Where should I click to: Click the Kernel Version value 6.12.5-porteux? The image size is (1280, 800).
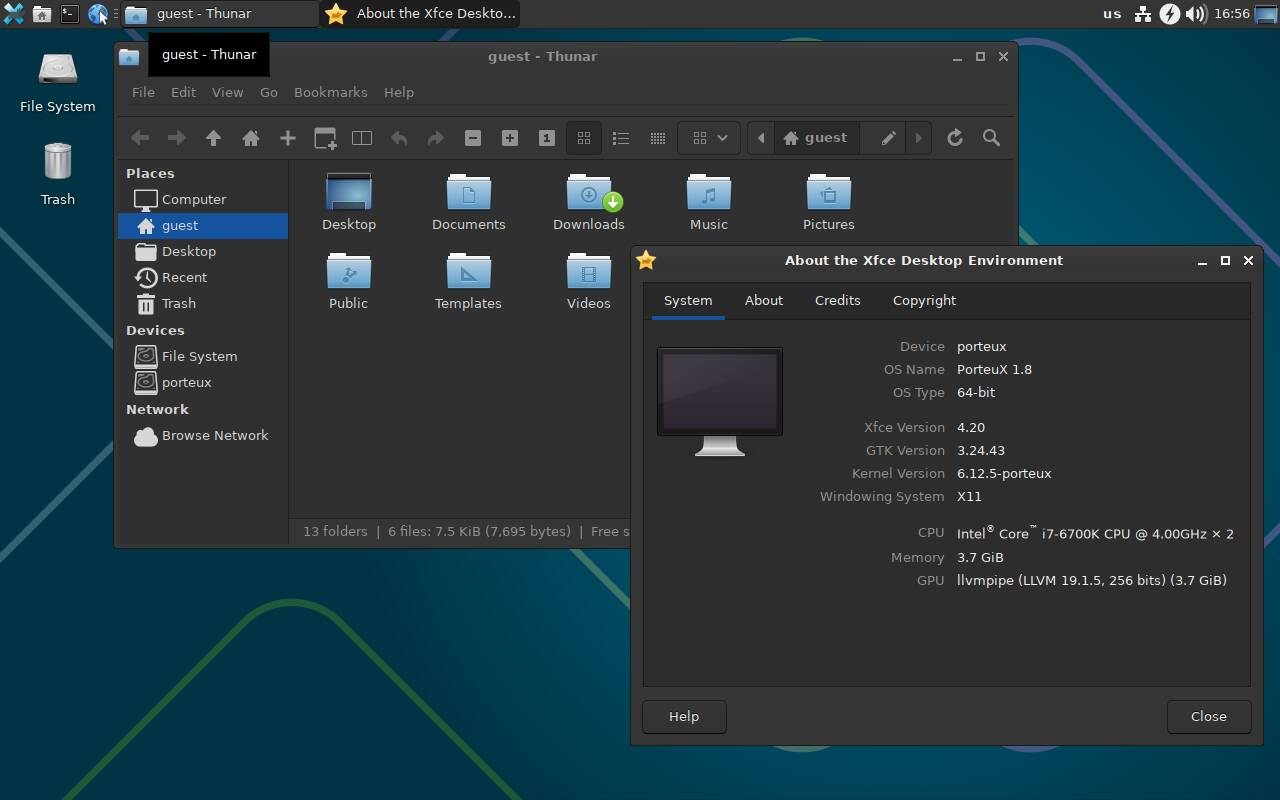coord(1004,473)
